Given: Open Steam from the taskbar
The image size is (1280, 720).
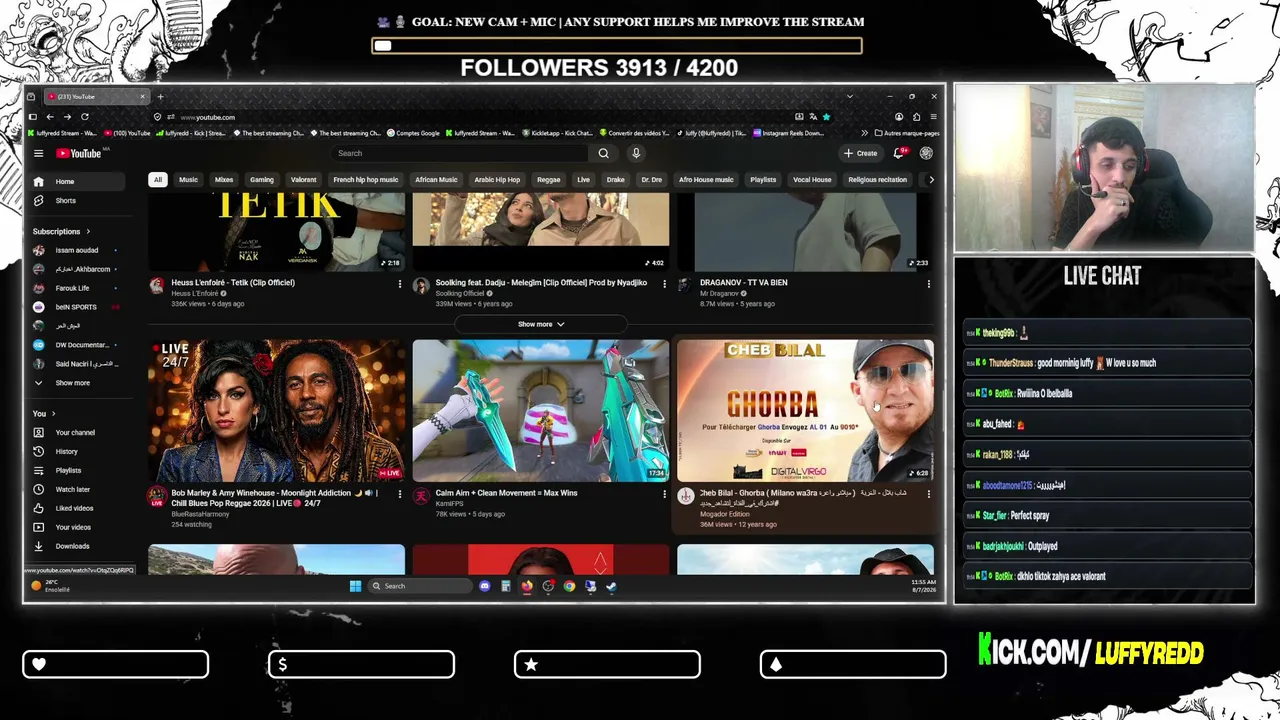Looking at the screenshot, I should tap(611, 586).
